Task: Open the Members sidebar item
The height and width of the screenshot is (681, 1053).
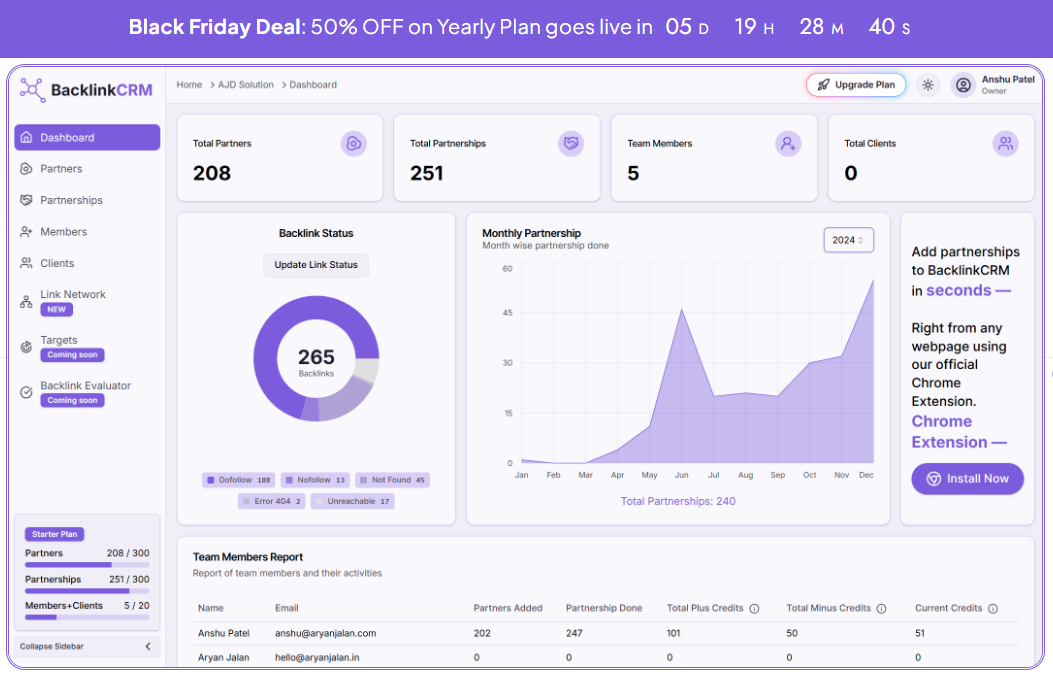Action: coord(63,232)
